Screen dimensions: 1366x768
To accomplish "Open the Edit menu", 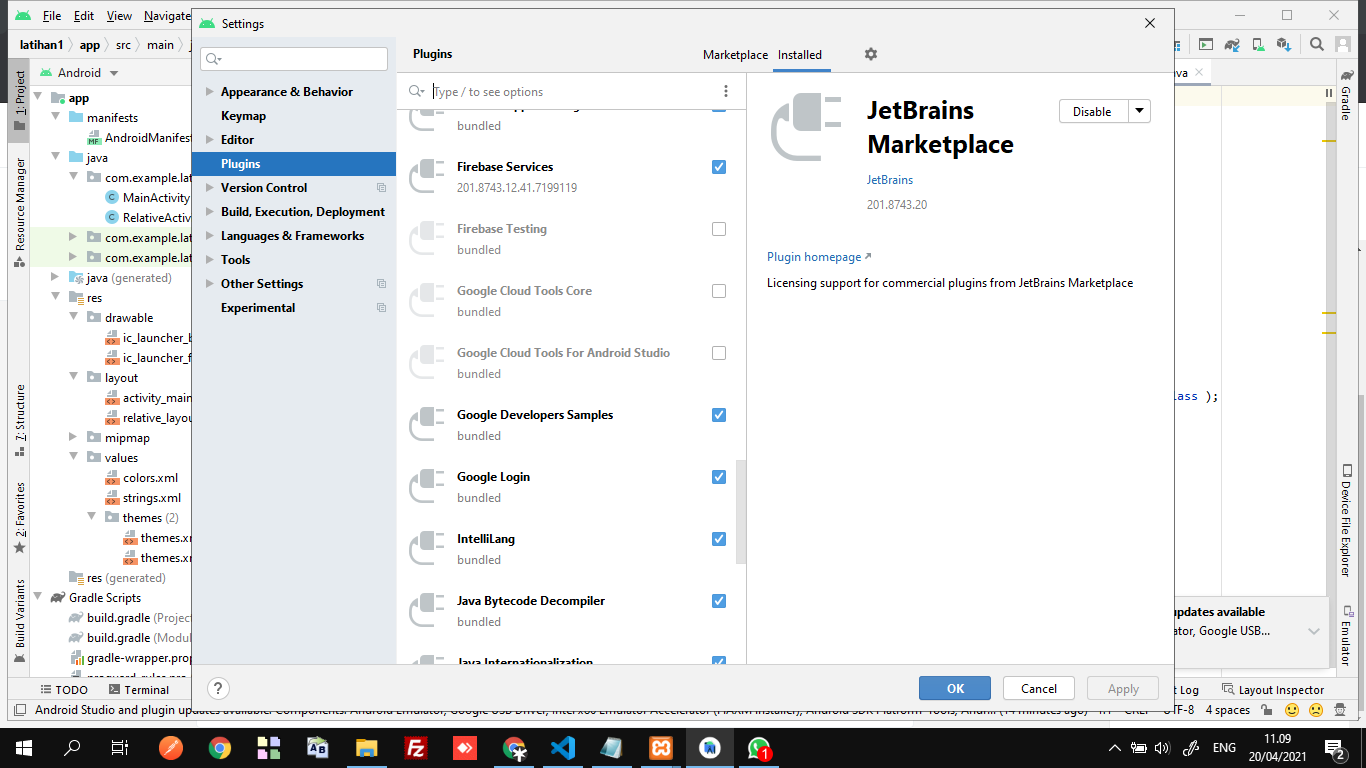I will coord(84,16).
